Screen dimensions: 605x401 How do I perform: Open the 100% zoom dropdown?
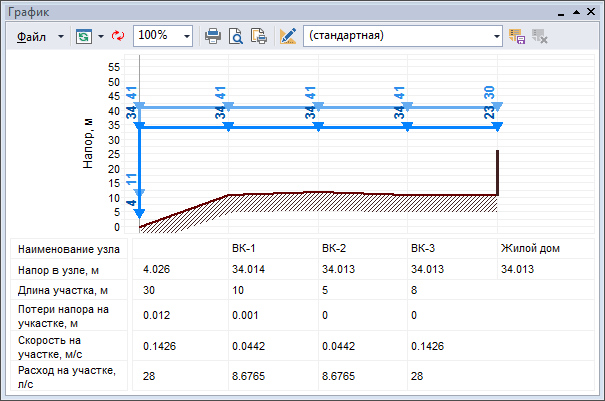(x=187, y=35)
